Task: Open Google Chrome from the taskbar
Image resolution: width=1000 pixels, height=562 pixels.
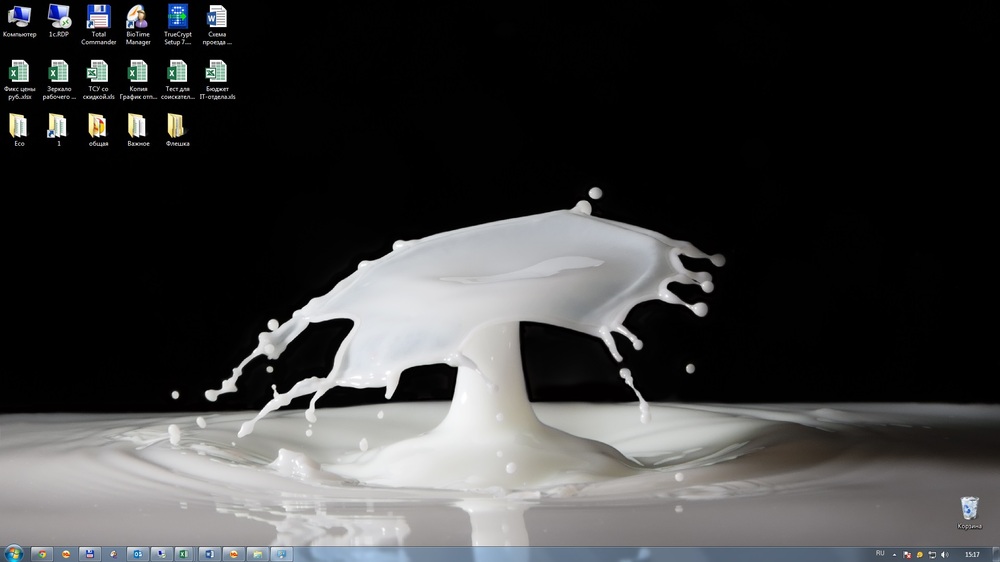Action: [41, 553]
